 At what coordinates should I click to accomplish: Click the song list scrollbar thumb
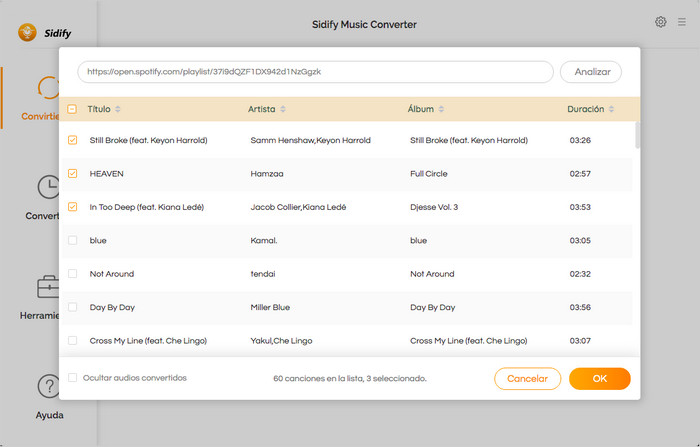pyautogui.click(x=637, y=135)
